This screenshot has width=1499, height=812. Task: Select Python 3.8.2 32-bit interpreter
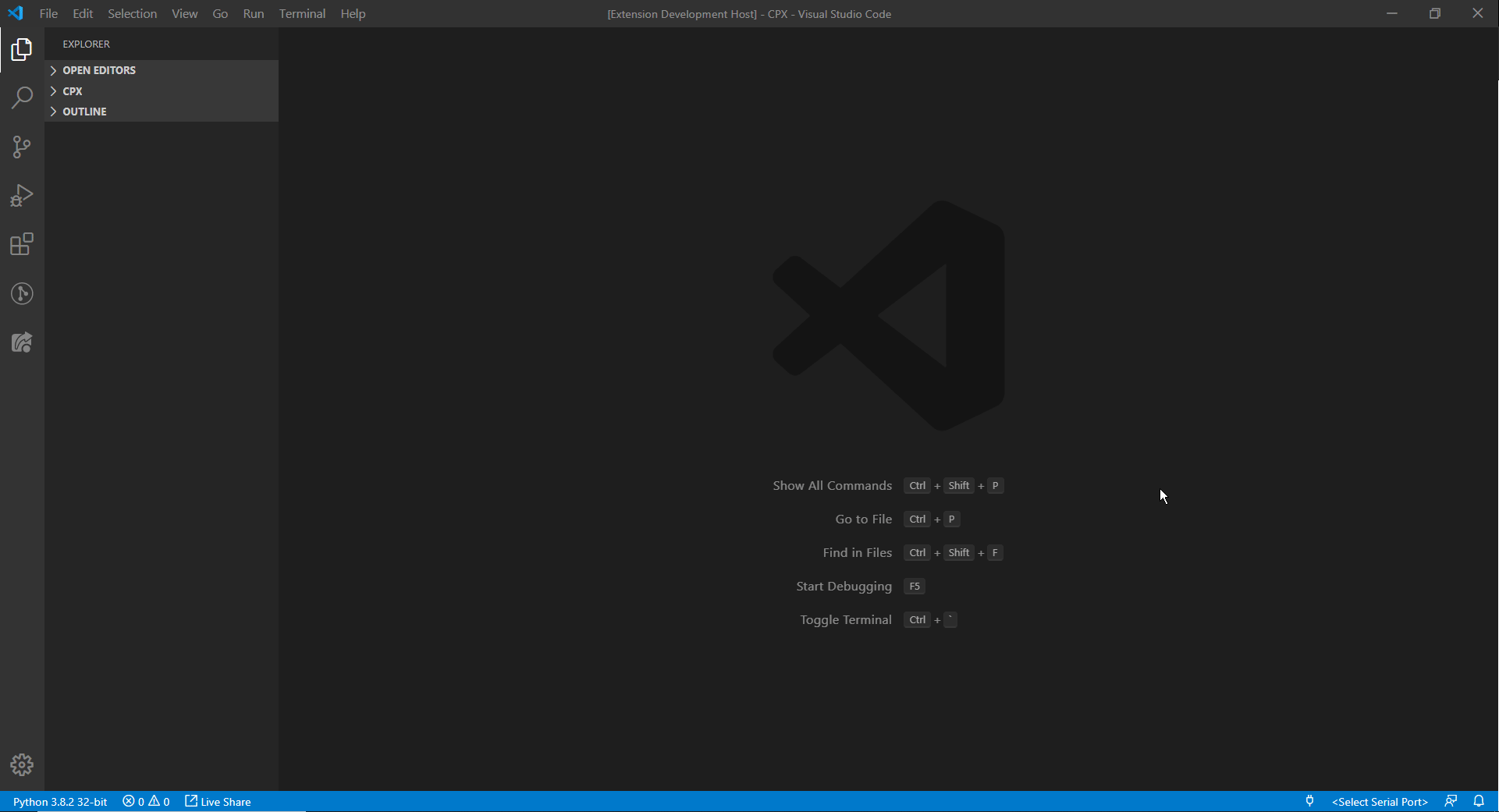(60, 801)
